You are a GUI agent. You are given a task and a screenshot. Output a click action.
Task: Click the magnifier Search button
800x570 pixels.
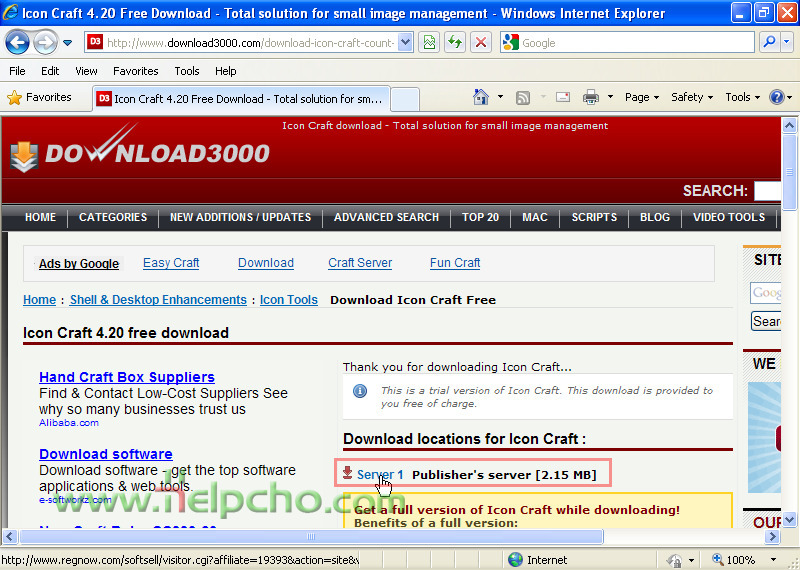[769, 42]
